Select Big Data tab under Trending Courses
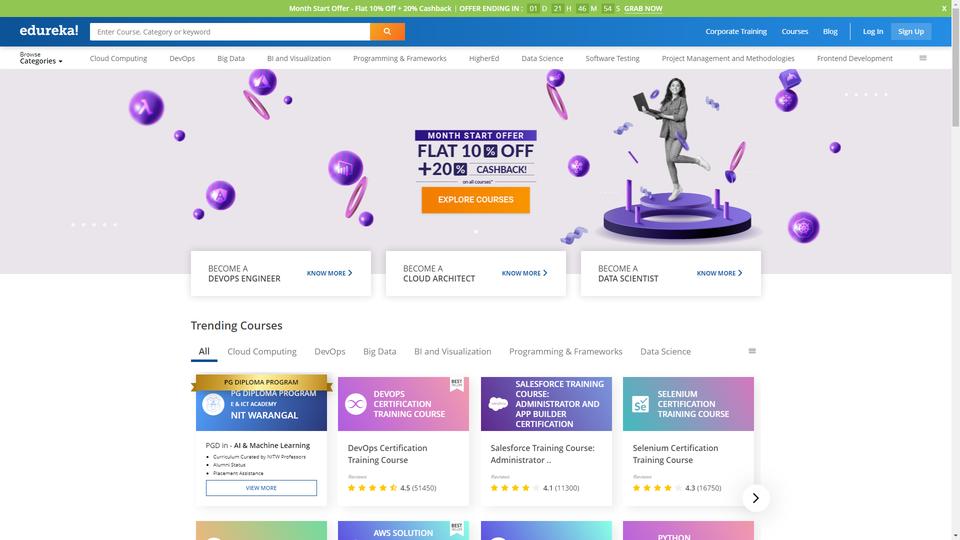 click(x=380, y=351)
